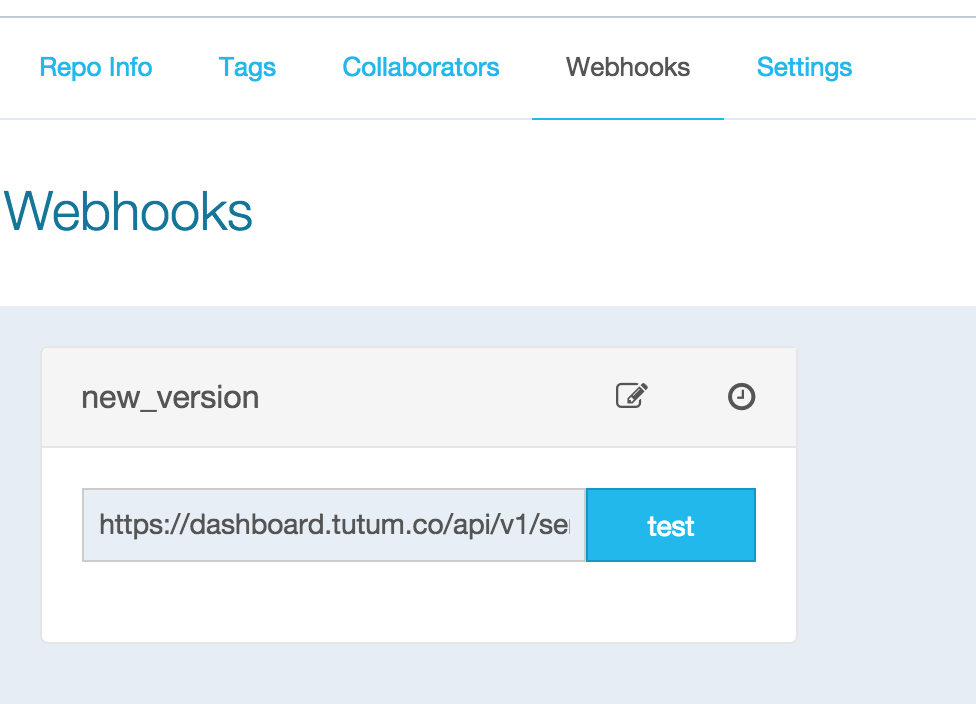Open the Repo Info tab
This screenshot has width=976, height=704.
tap(95, 67)
